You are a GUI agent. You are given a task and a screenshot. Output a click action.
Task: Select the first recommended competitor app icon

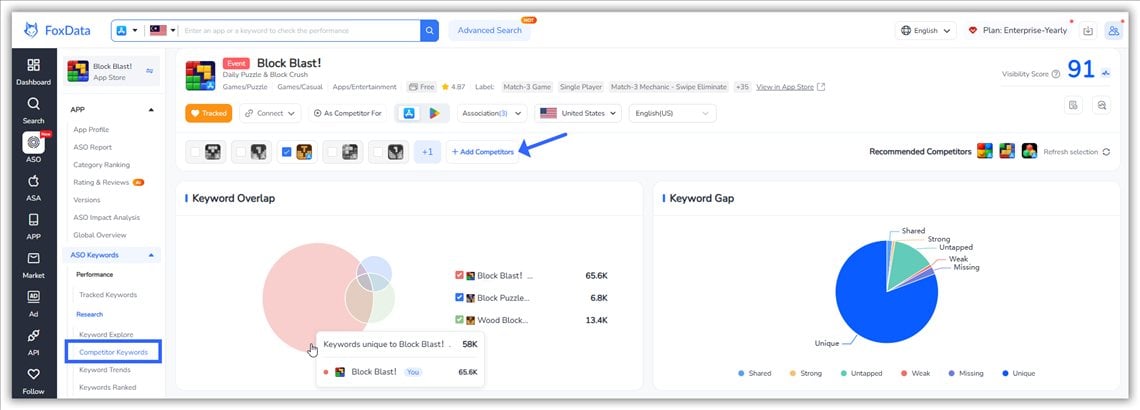[x=984, y=151]
